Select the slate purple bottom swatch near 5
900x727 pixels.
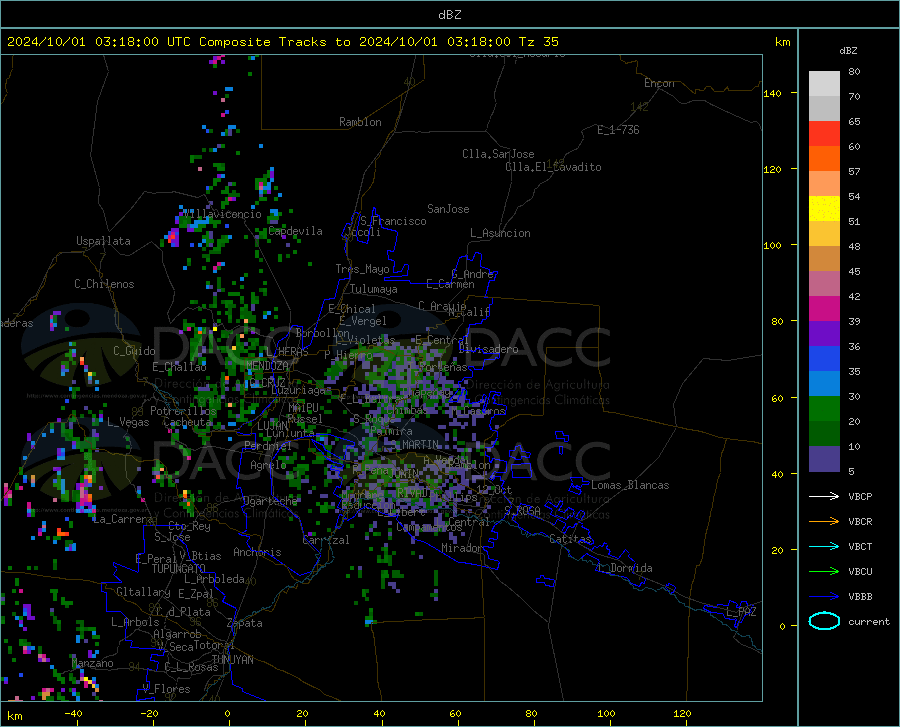tap(824, 459)
